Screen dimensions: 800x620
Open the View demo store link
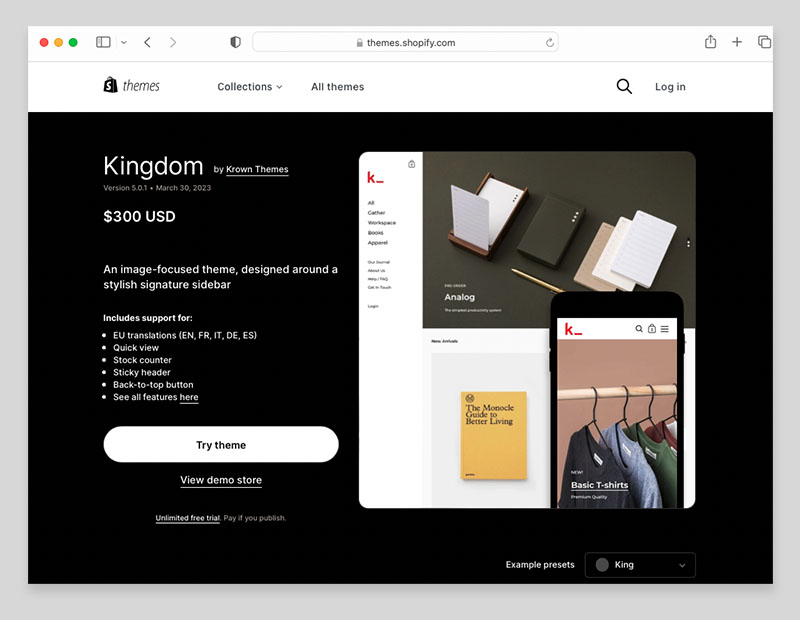click(221, 480)
